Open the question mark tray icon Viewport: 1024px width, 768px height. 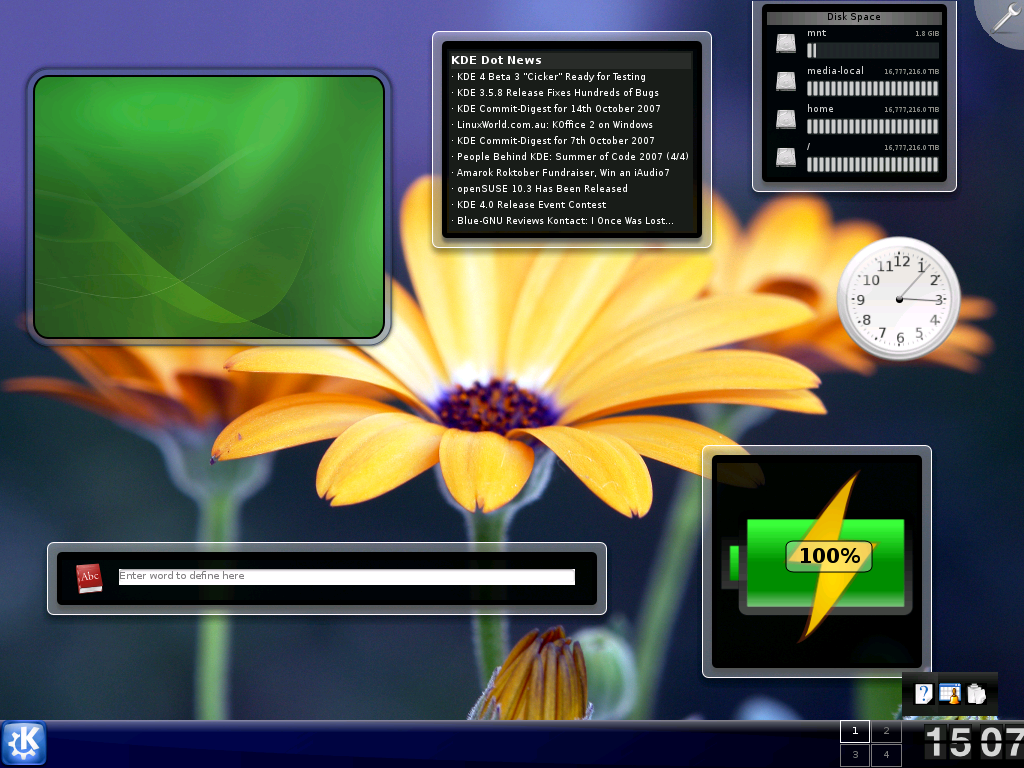(x=923, y=694)
